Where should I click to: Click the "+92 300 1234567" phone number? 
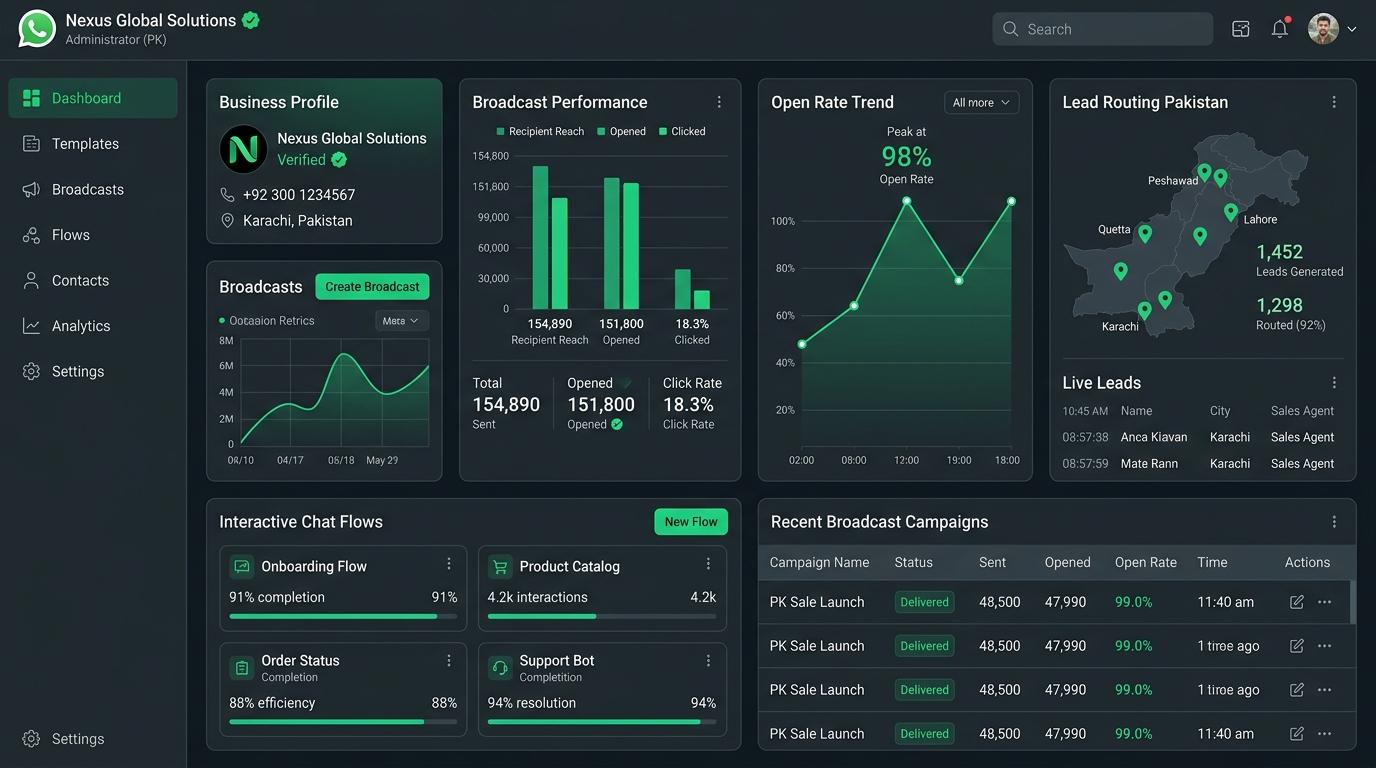click(x=299, y=195)
